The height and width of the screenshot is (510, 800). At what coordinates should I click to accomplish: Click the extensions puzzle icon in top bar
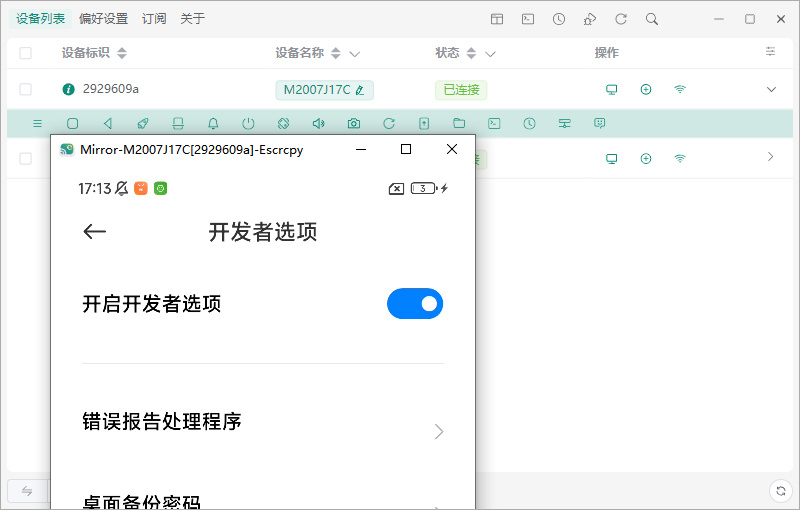[590, 19]
